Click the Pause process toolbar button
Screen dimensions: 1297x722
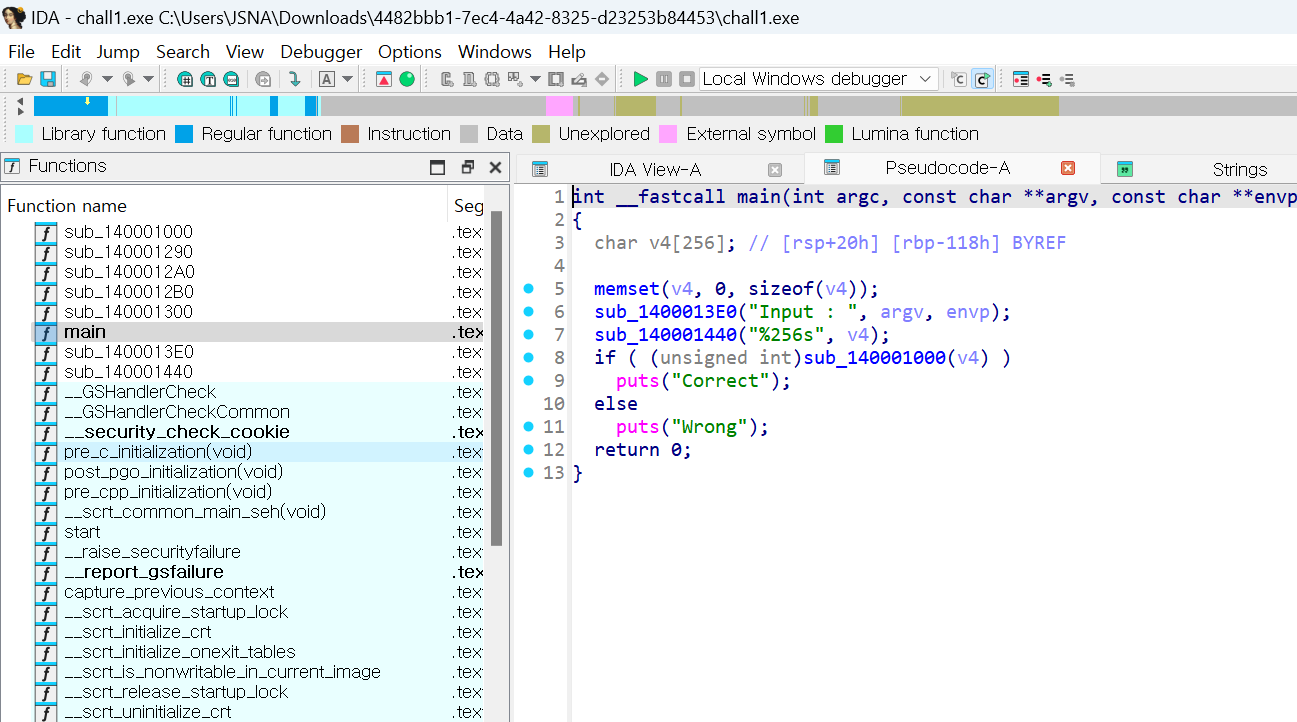[664, 79]
